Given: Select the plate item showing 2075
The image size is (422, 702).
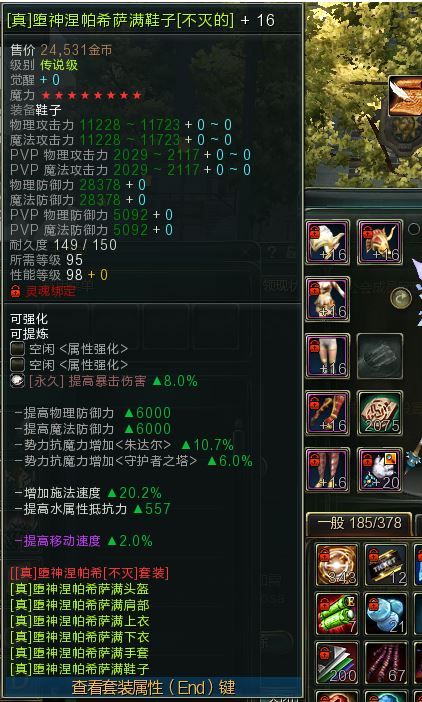Looking at the screenshot, I should pos(379,413).
